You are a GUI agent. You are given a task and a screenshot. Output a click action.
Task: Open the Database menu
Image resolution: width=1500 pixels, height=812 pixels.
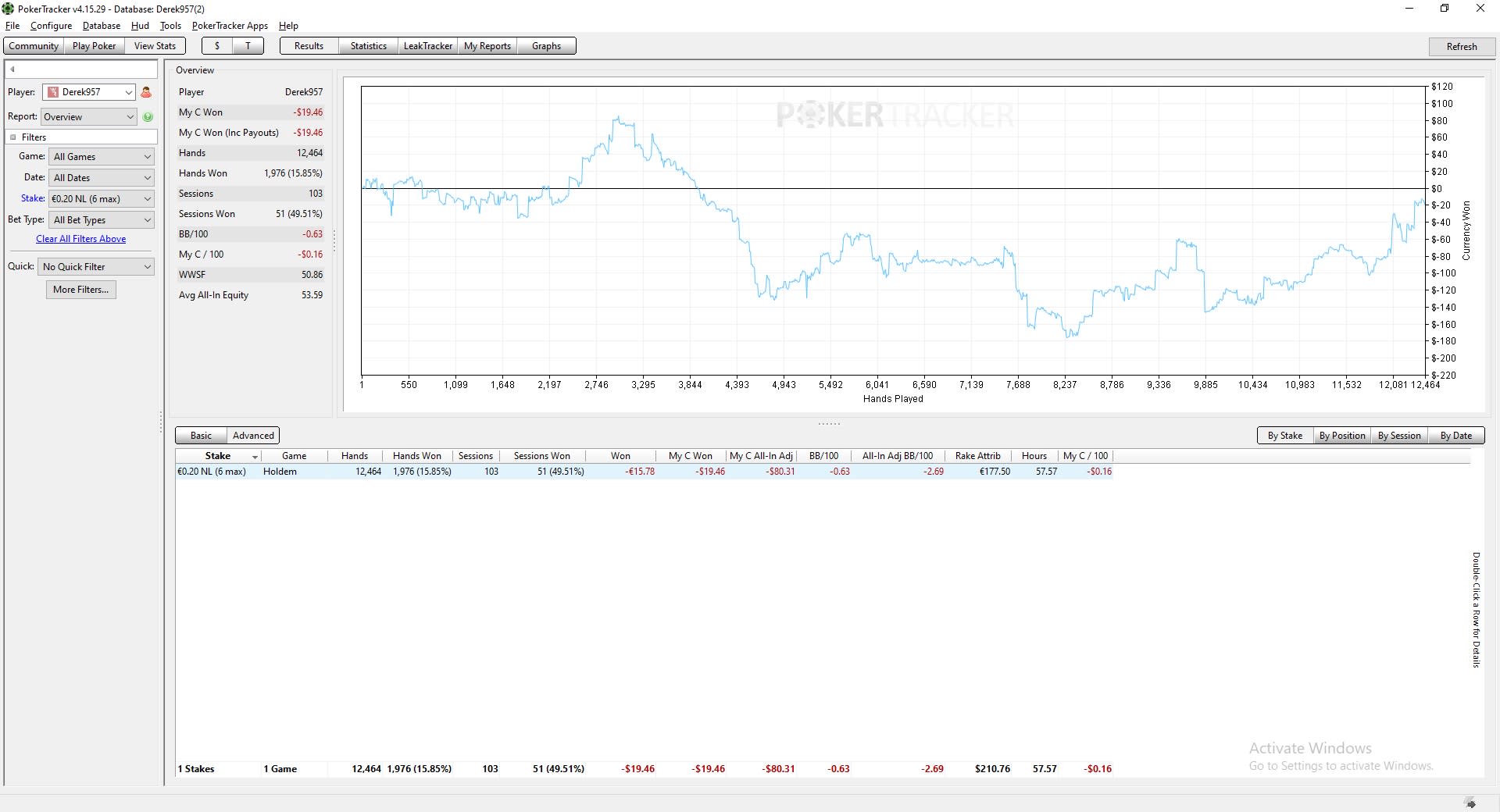coord(102,26)
